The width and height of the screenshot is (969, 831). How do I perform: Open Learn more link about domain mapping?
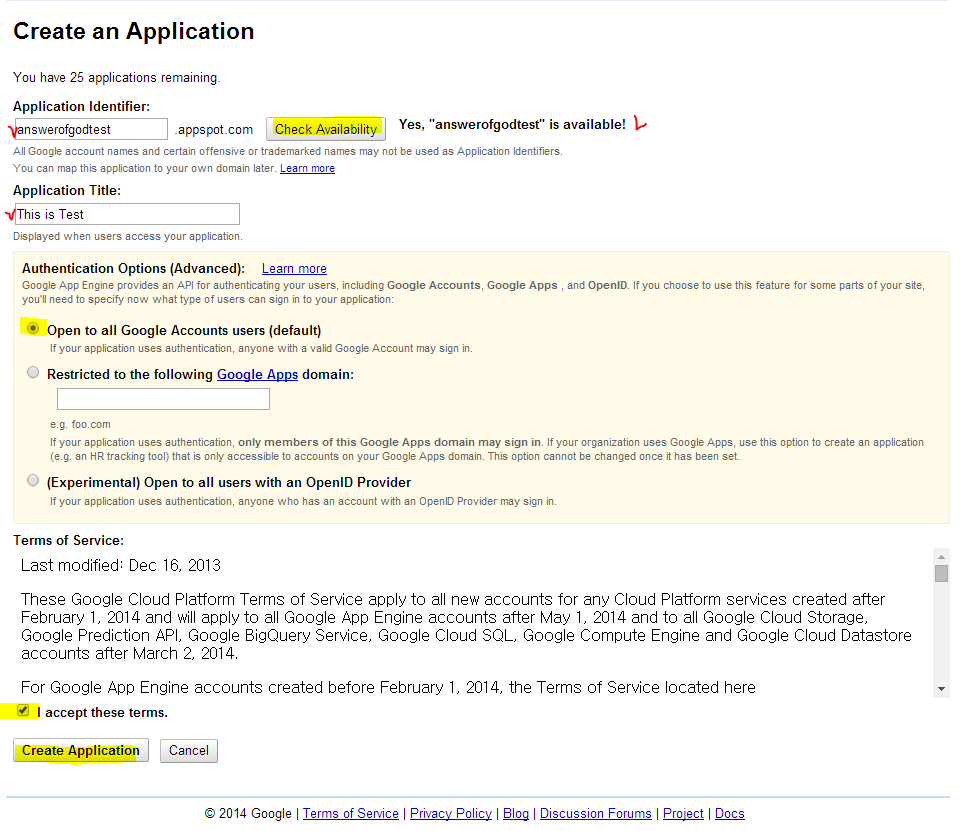(307, 168)
